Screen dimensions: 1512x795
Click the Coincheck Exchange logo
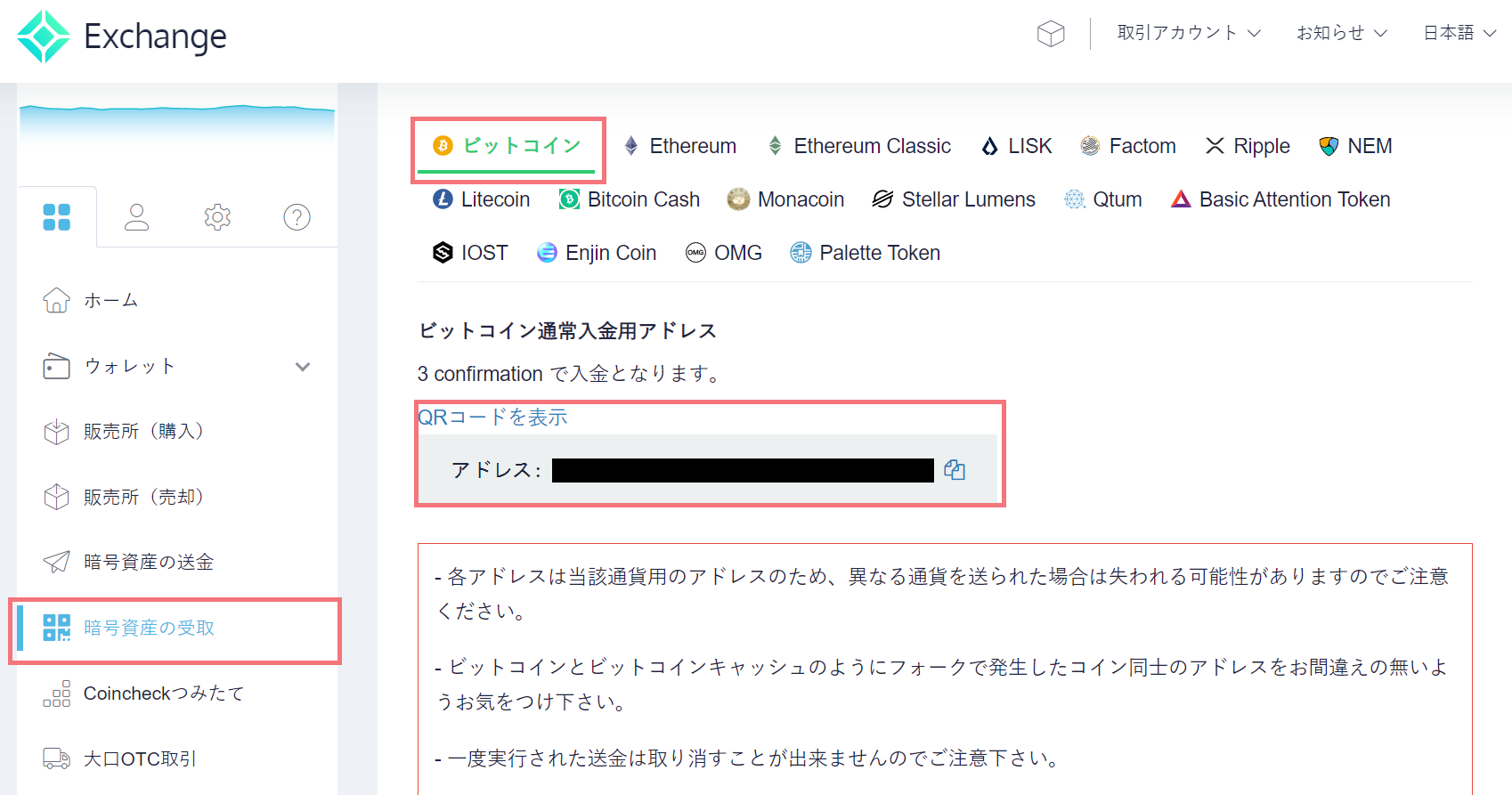point(122,37)
